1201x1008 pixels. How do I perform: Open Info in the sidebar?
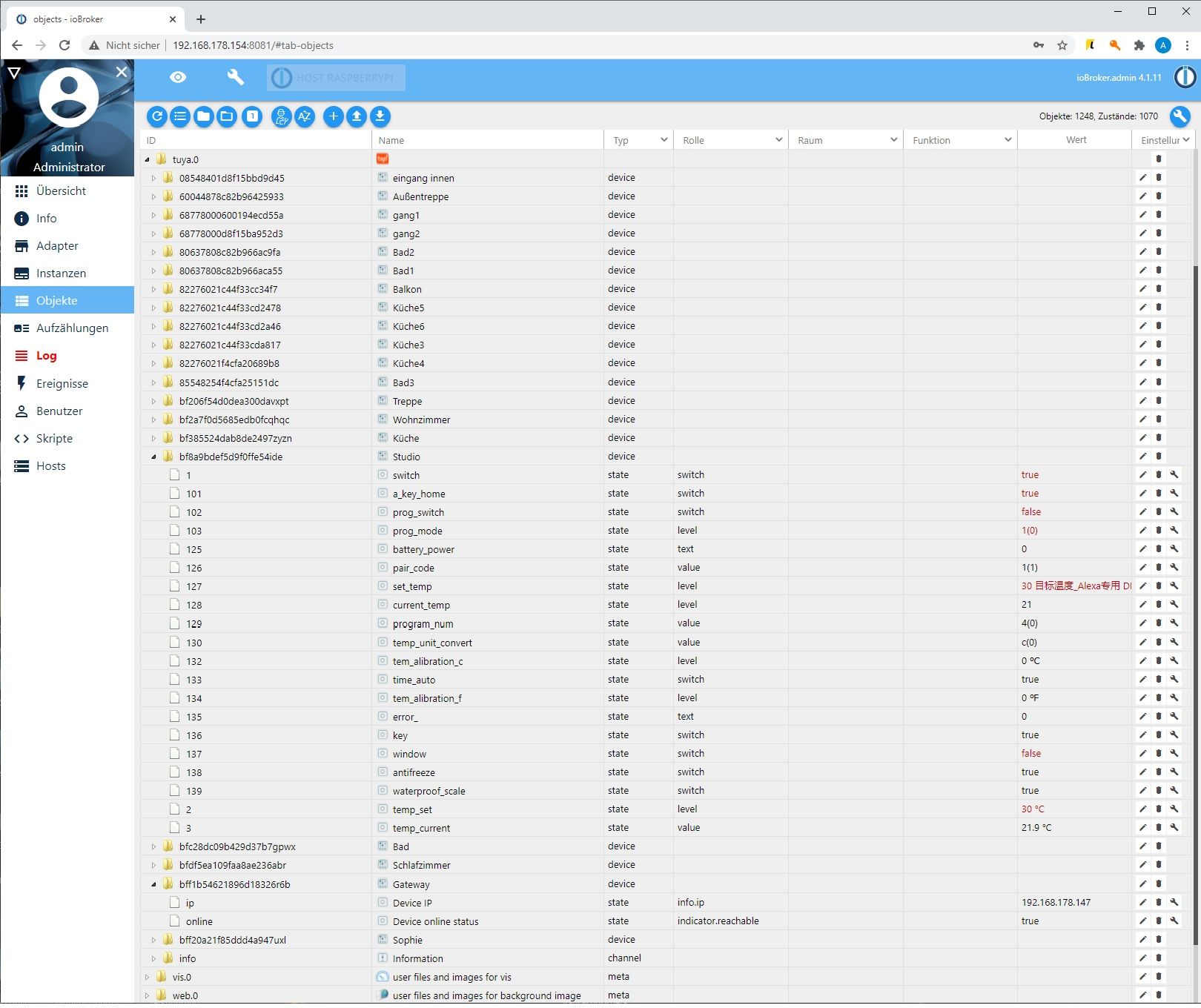pos(67,219)
